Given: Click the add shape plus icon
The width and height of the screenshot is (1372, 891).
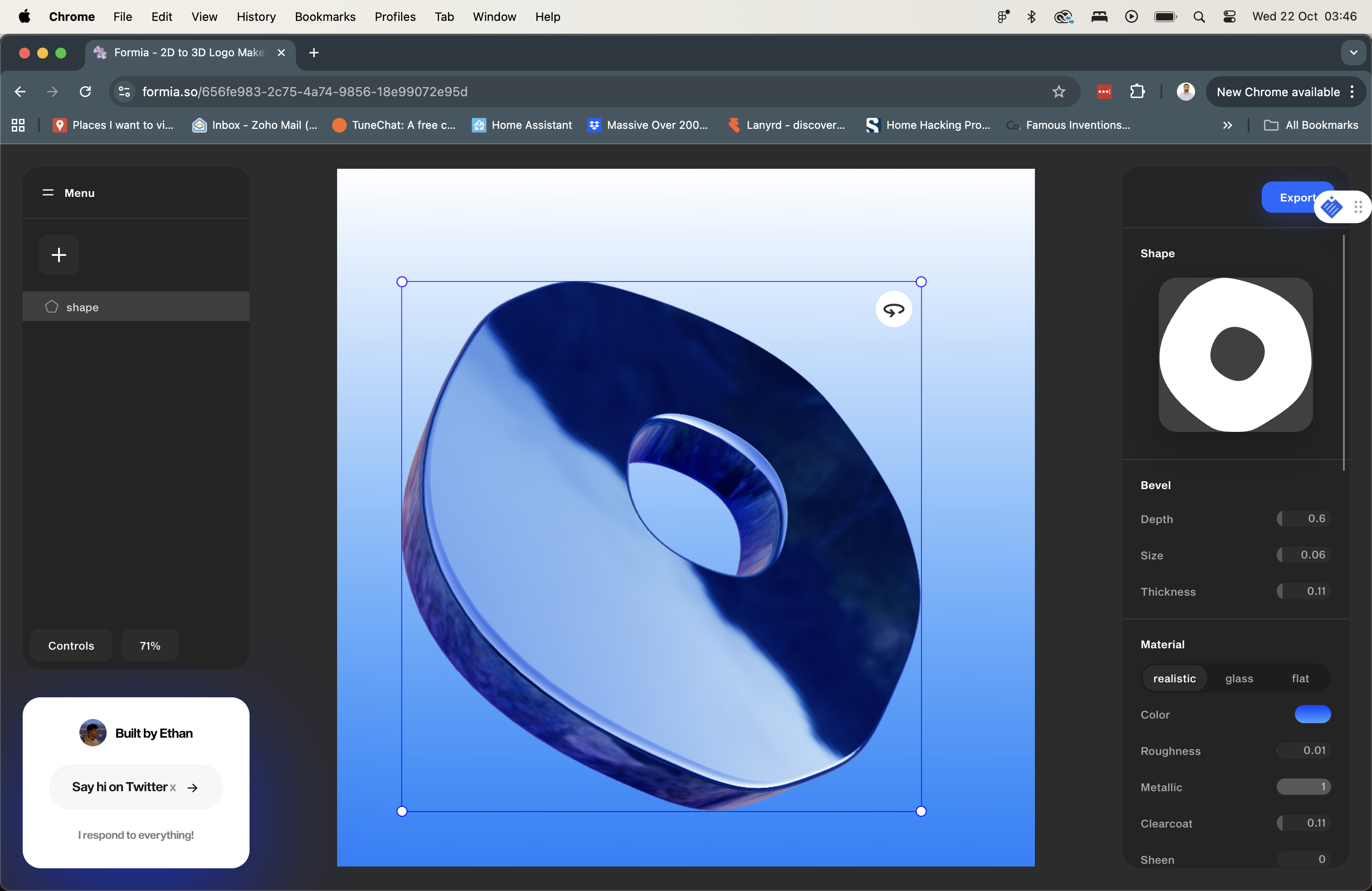Looking at the screenshot, I should [x=58, y=255].
